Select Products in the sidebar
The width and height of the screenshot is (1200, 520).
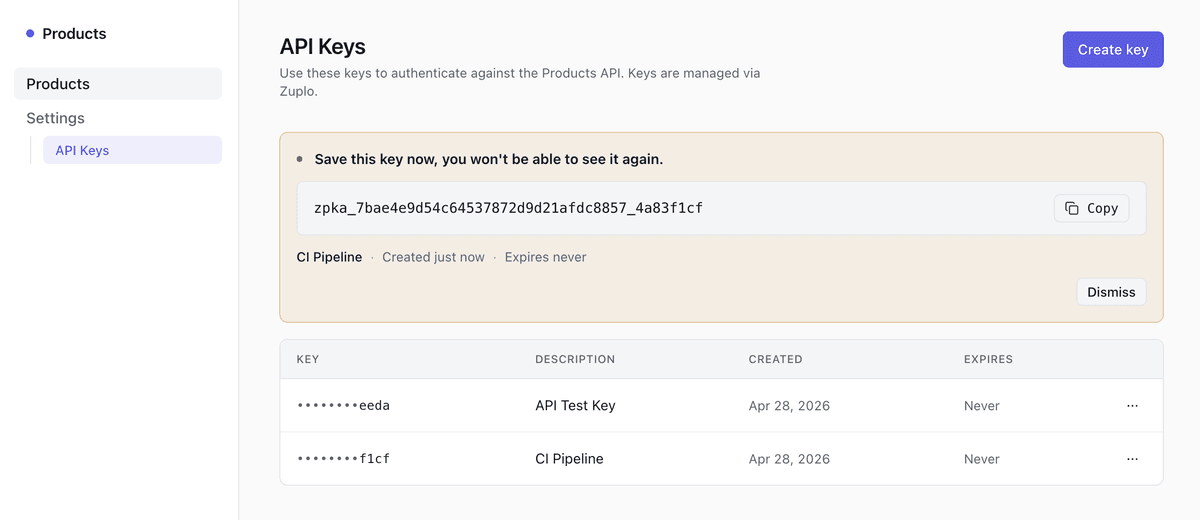tap(118, 84)
